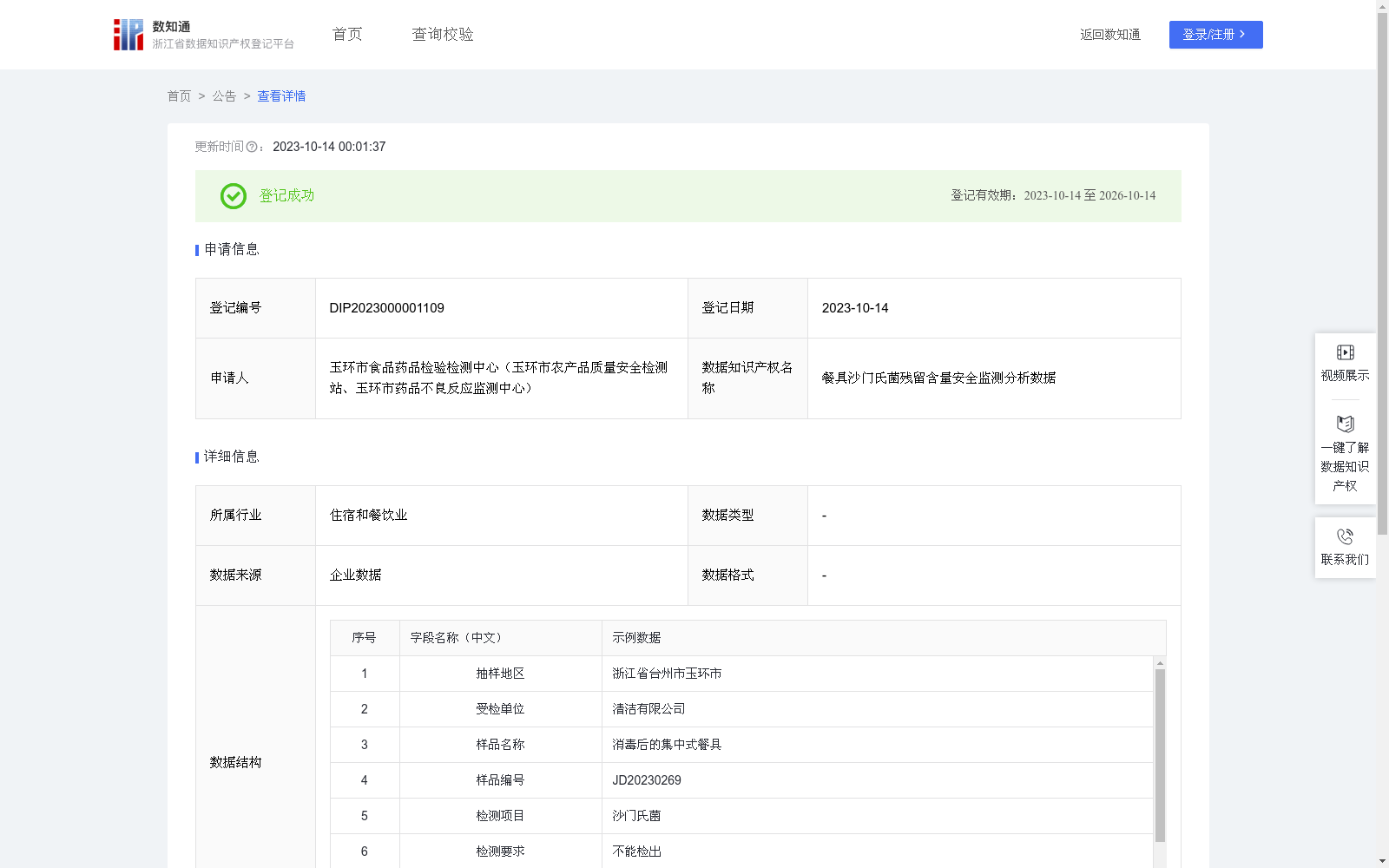
Task: Click the 住宿和餐饮业 industry value
Action: click(369, 516)
